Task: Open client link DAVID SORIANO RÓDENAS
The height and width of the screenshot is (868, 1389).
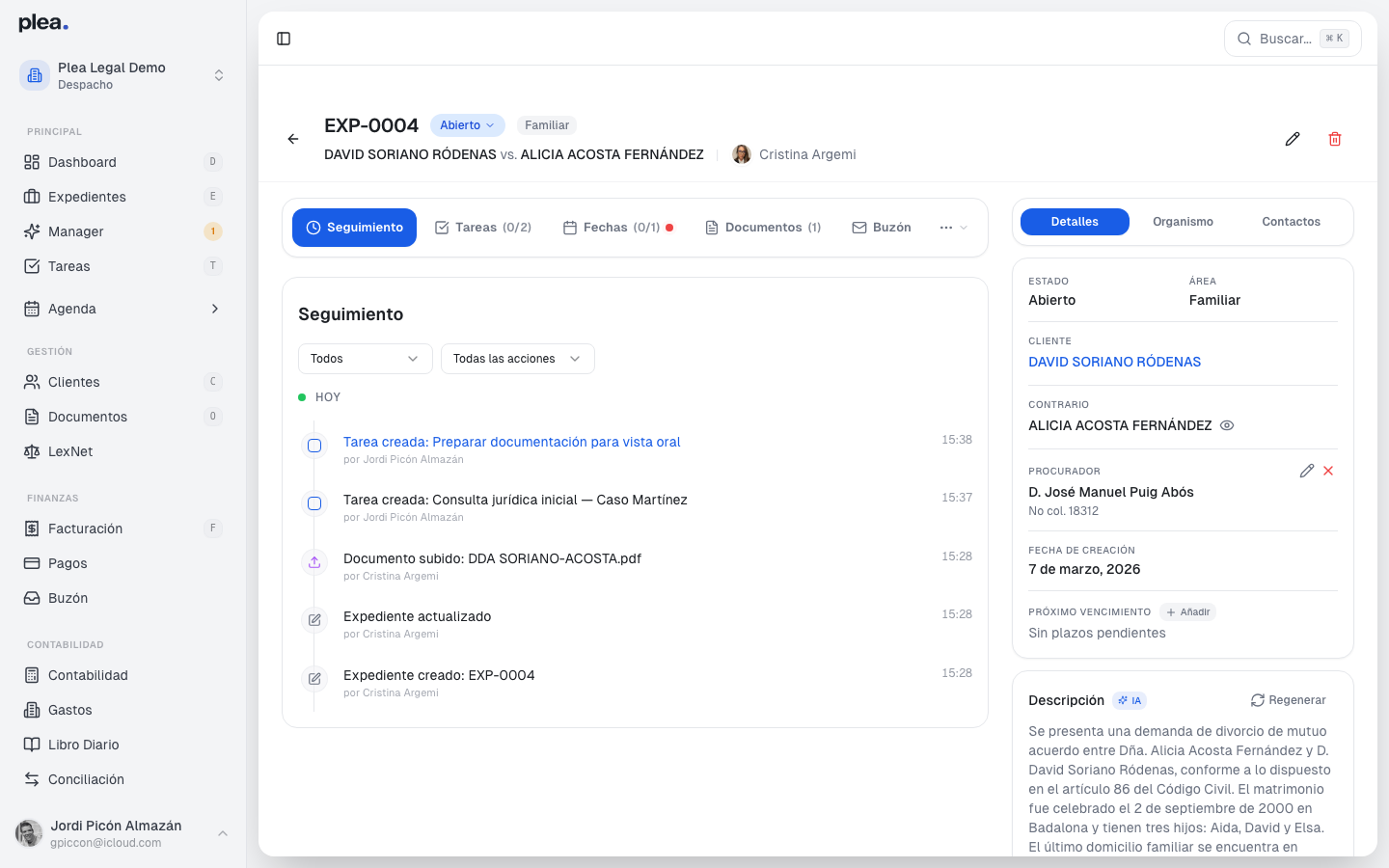Action: click(x=1114, y=362)
